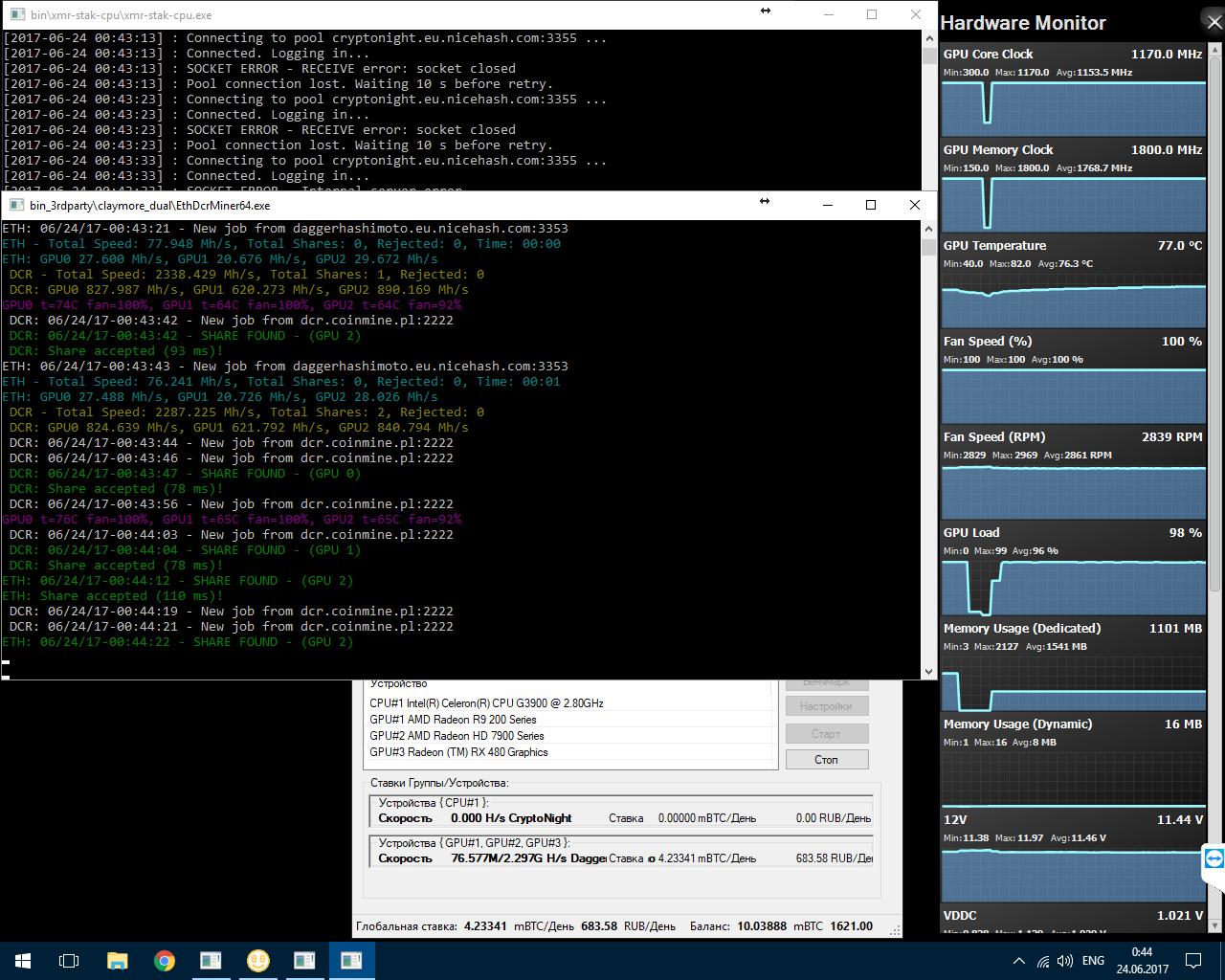Show hidden system tray icons
The image size is (1225, 980).
[x=1018, y=961]
